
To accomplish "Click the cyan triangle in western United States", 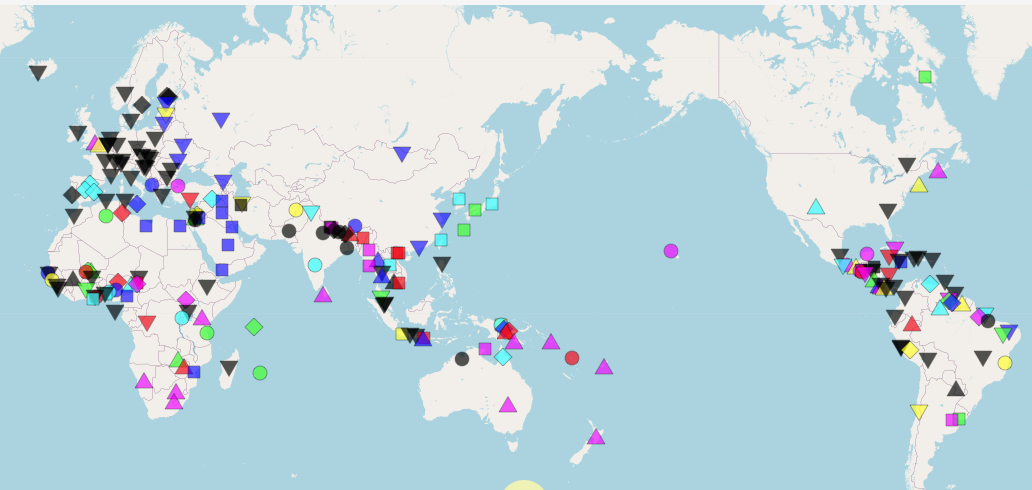I will pyautogui.click(x=816, y=207).
